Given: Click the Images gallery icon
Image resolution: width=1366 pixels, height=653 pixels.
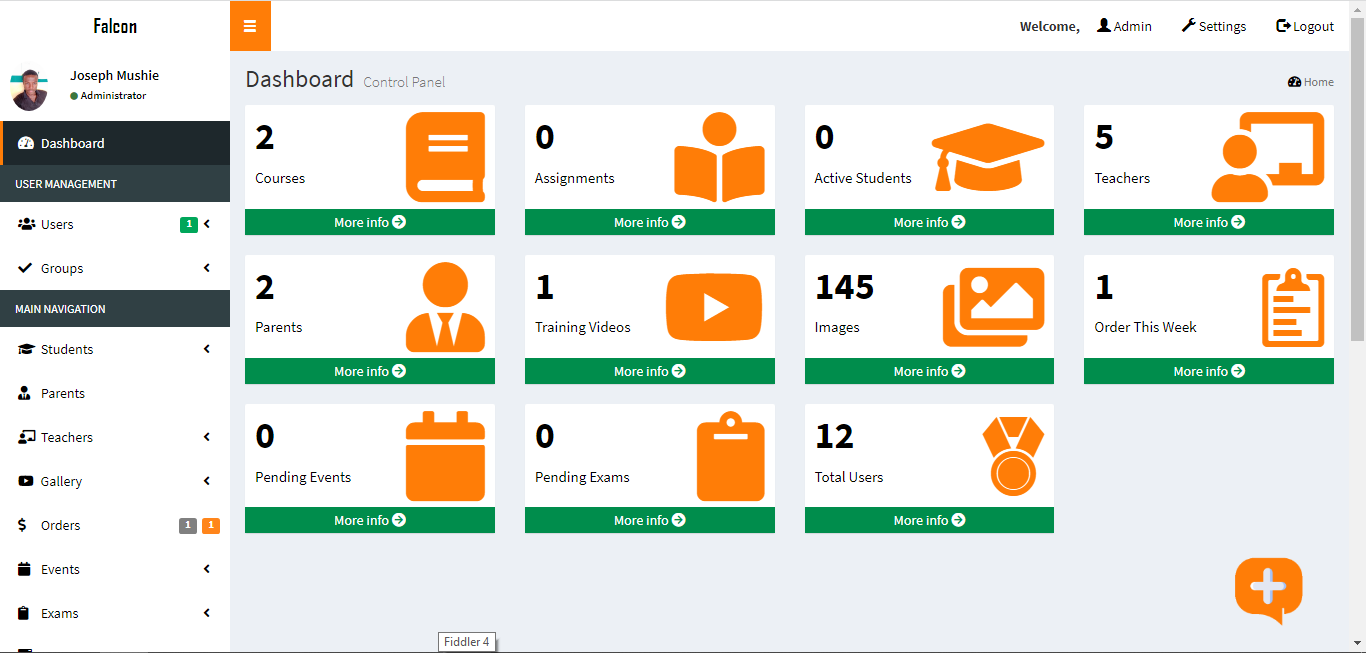Looking at the screenshot, I should click(993, 307).
